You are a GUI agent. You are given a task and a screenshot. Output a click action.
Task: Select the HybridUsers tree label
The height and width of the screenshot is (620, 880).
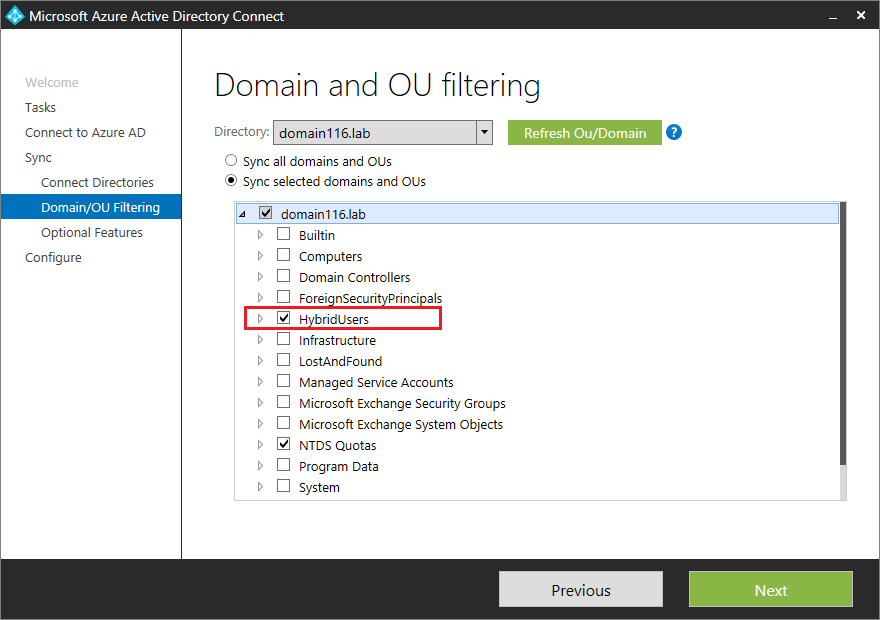pos(334,319)
